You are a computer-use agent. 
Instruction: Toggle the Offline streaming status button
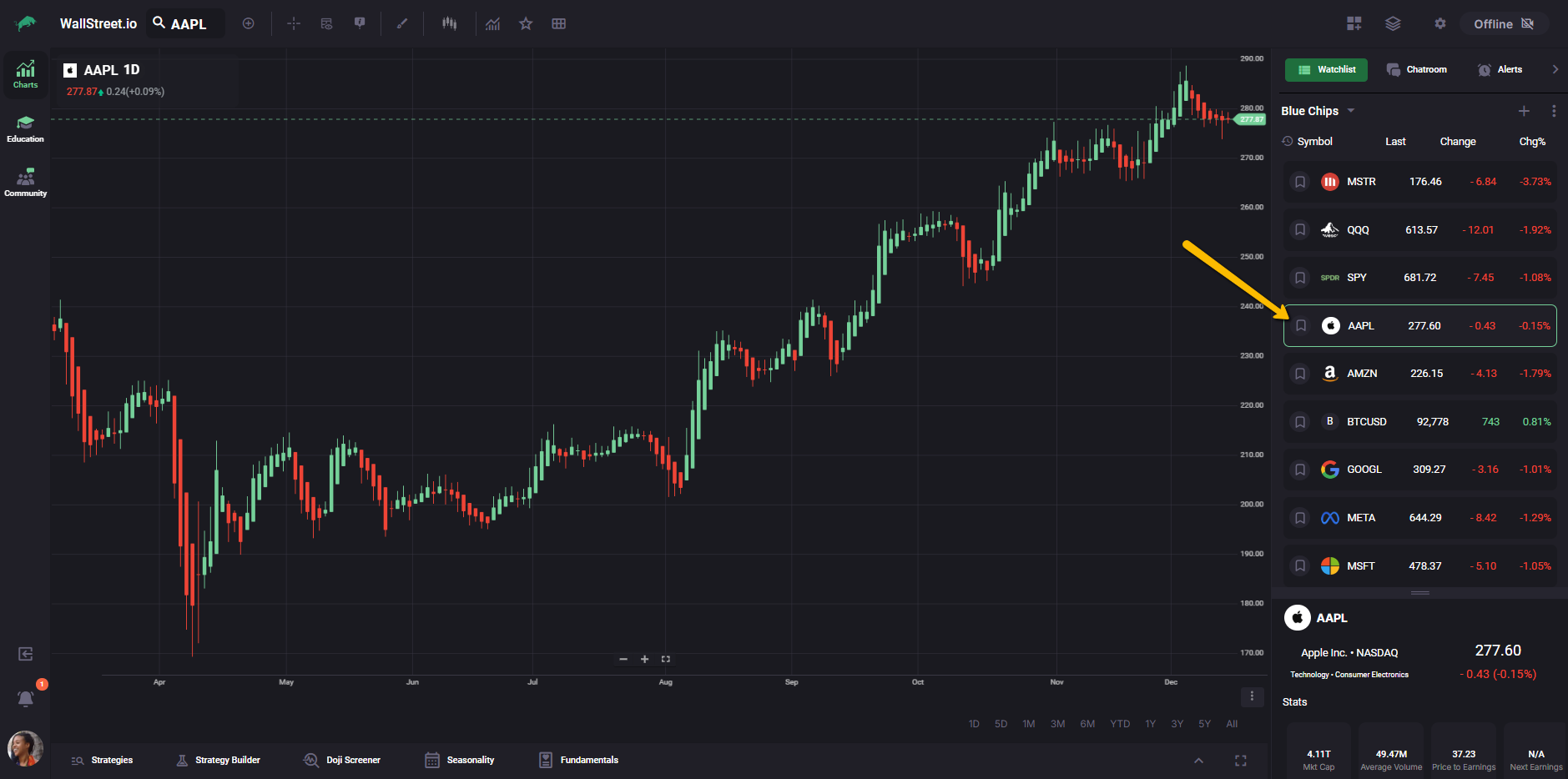click(x=1504, y=23)
